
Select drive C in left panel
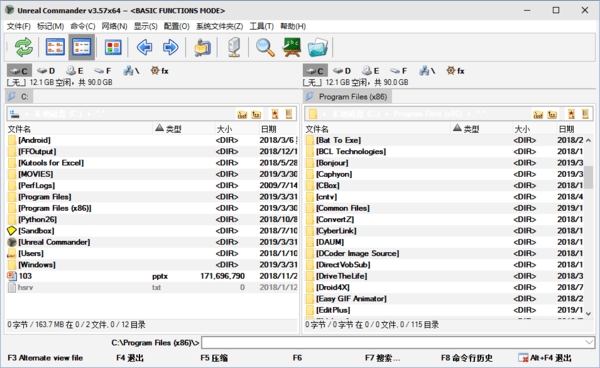click(x=19, y=71)
